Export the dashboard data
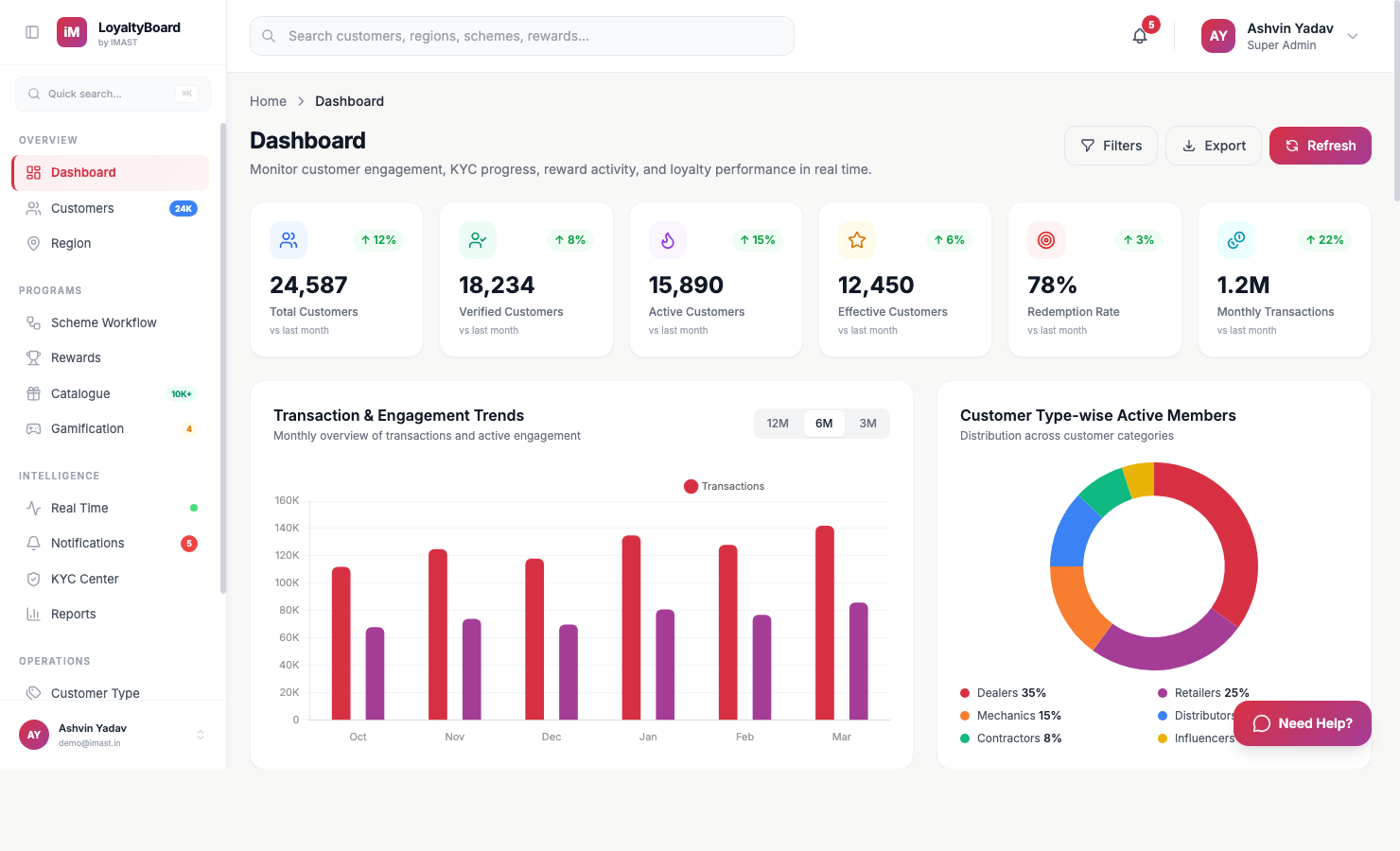The image size is (1400, 851). [x=1213, y=146]
